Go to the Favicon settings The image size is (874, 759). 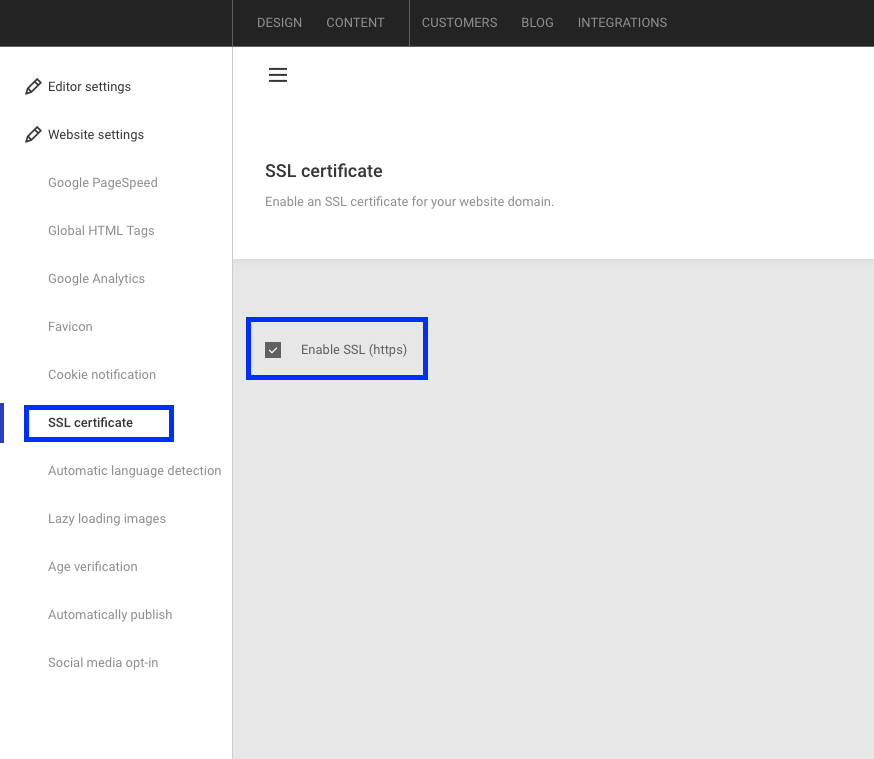point(70,327)
